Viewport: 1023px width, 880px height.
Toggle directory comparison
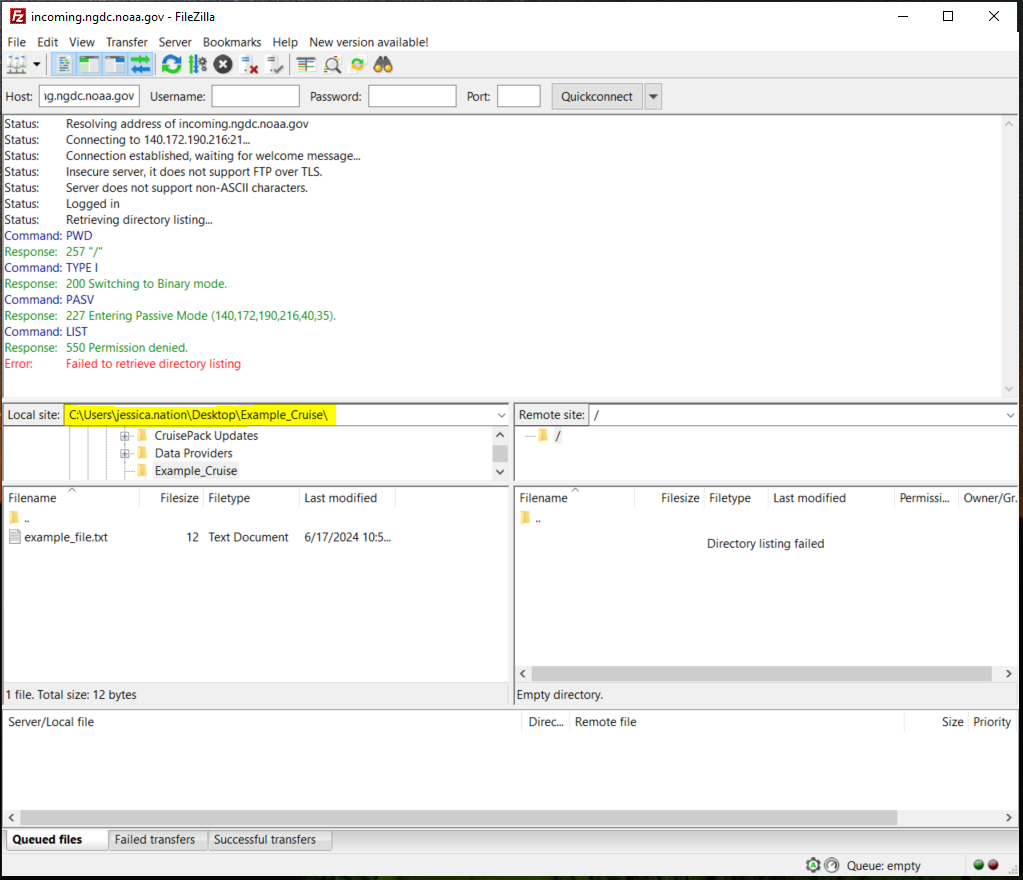click(332, 65)
